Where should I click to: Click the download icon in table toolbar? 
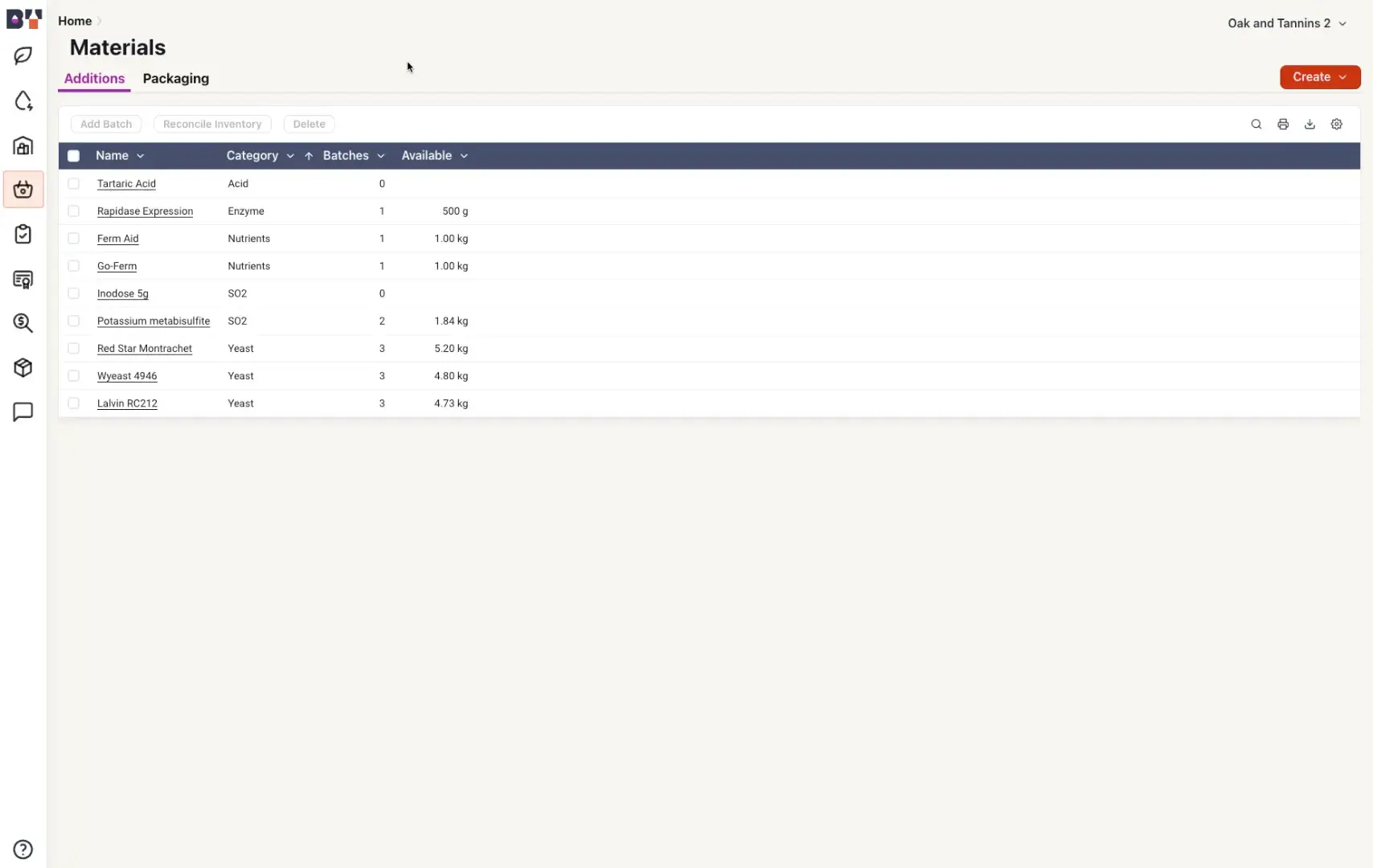1309,124
